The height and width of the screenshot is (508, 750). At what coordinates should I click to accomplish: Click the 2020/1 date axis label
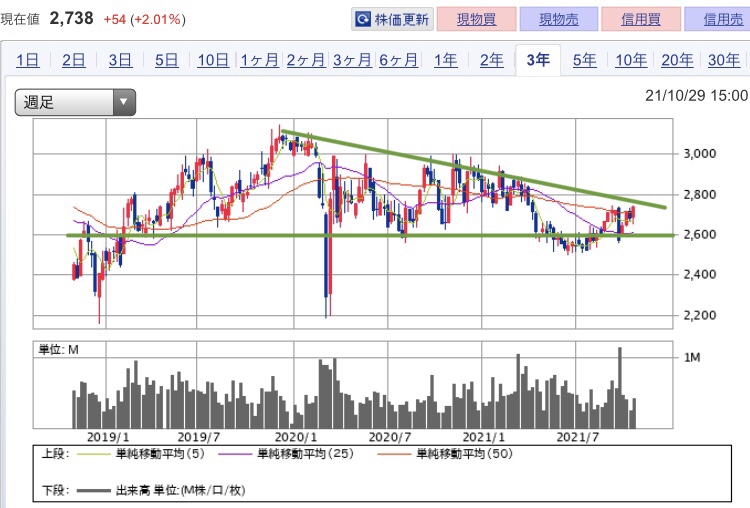click(296, 437)
